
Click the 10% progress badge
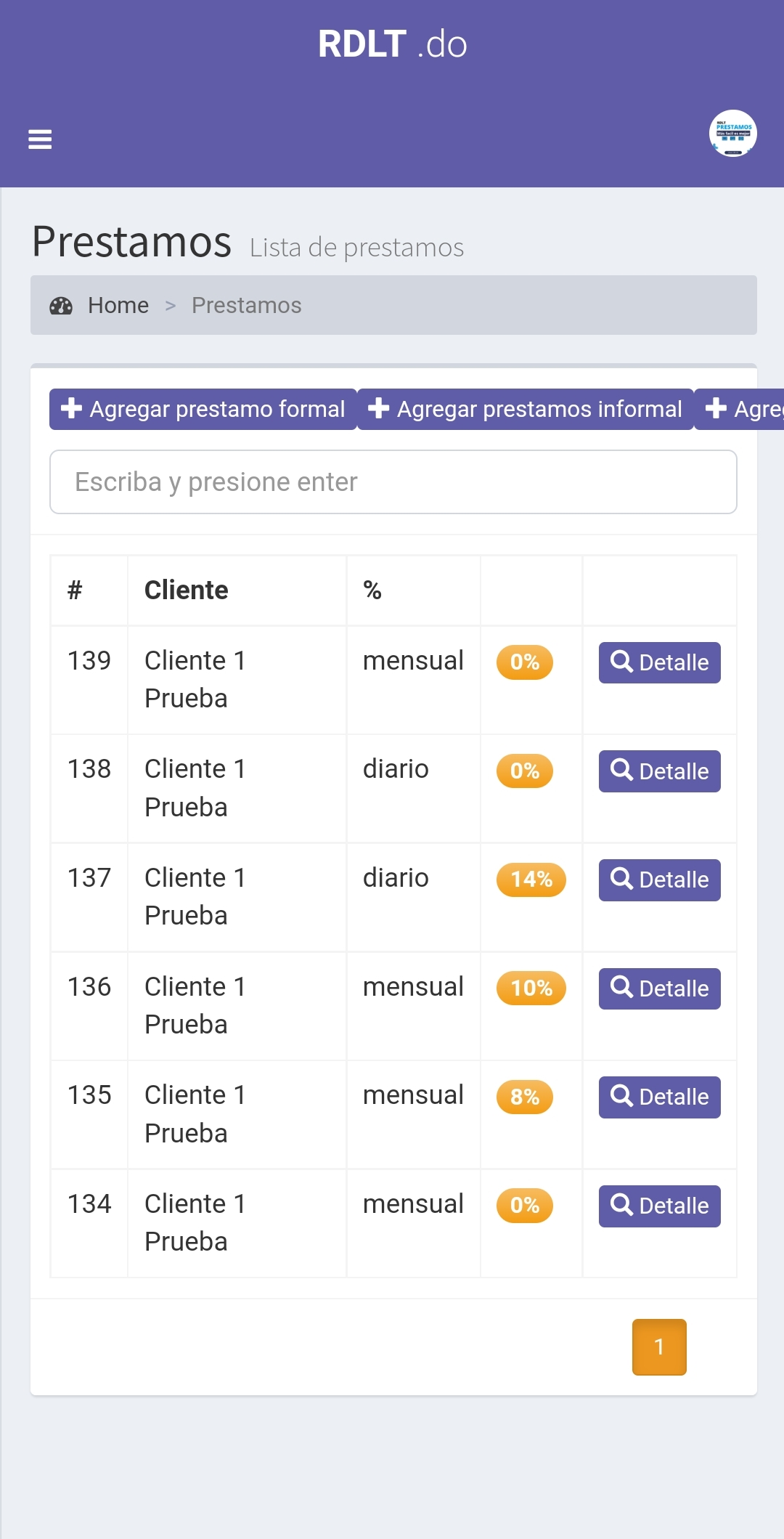pyautogui.click(x=531, y=988)
